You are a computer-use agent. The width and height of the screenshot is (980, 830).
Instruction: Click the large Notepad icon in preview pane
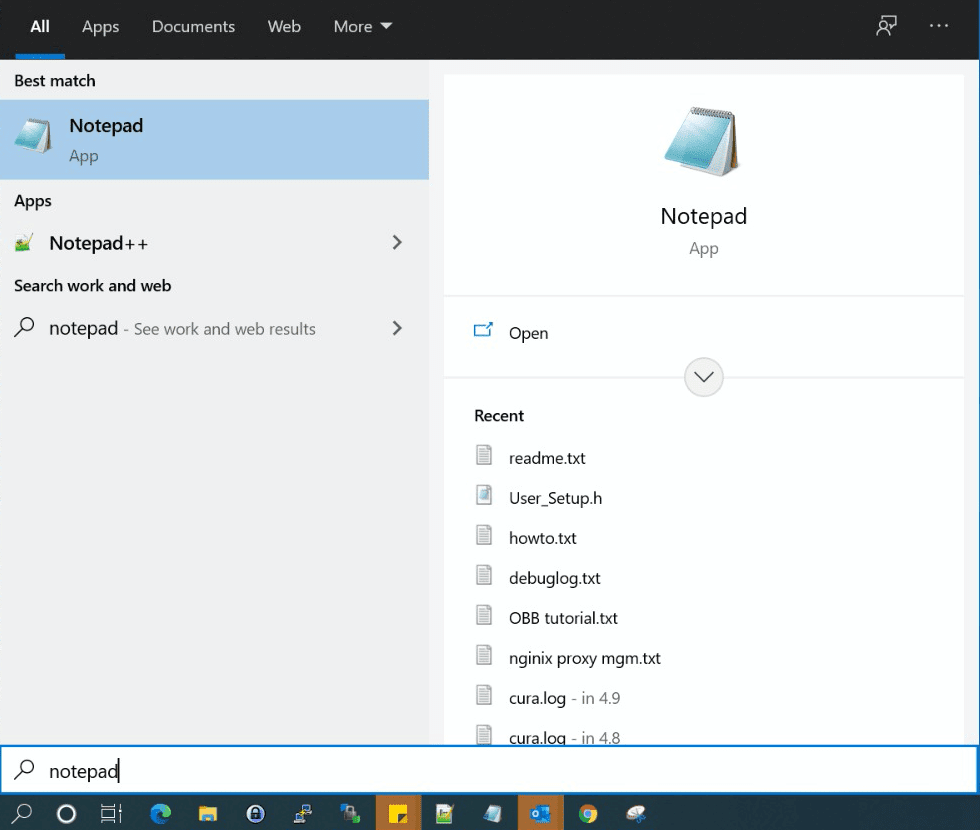click(x=703, y=140)
